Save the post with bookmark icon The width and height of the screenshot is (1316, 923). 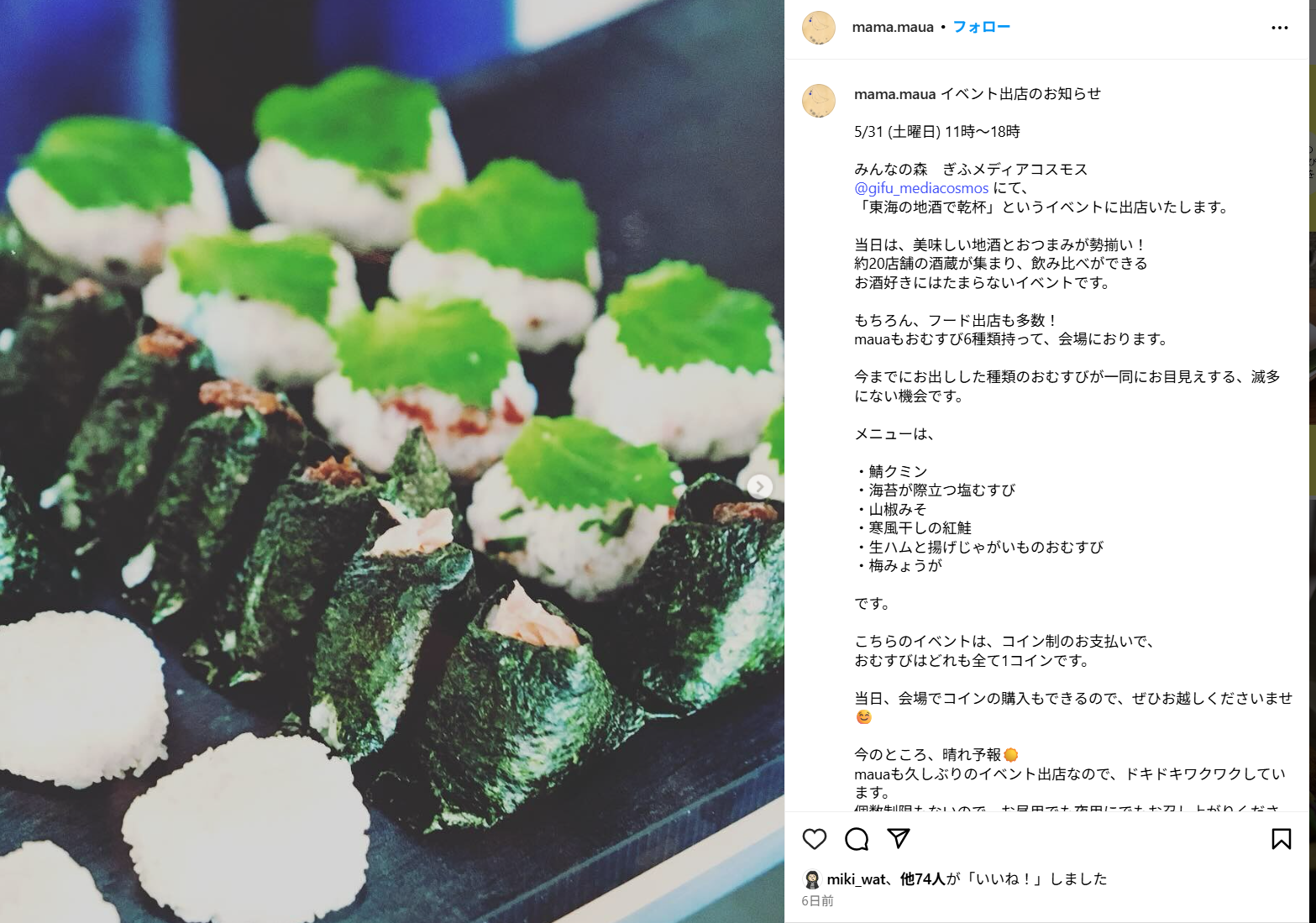(1282, 838)
